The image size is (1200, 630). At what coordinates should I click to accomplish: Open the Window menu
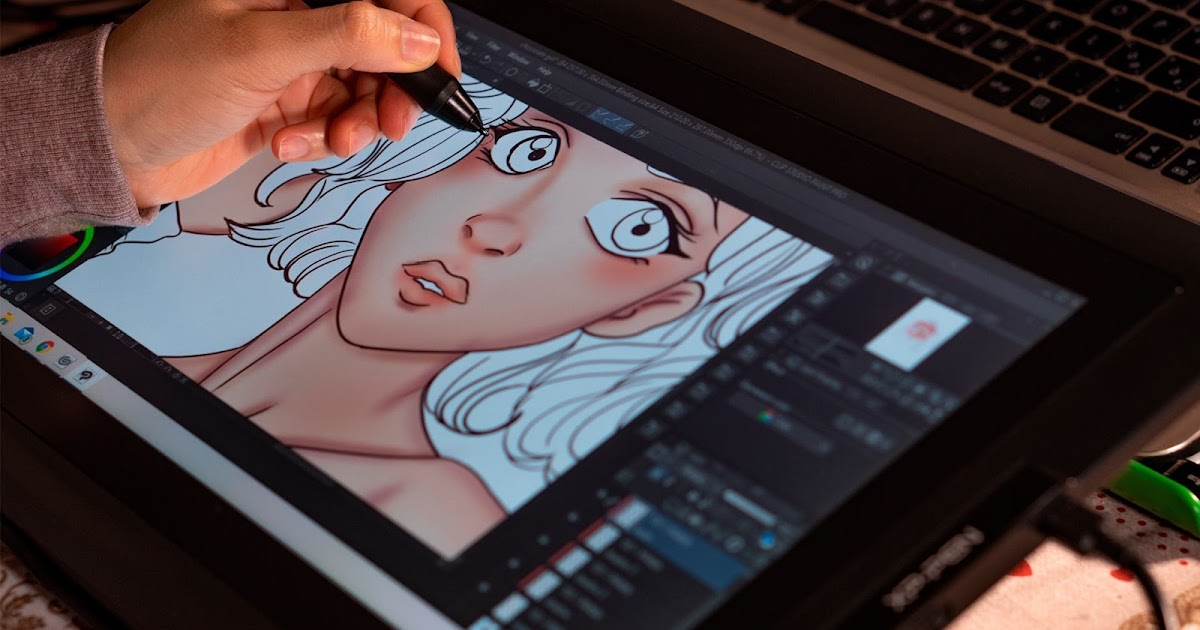point(518,57)
